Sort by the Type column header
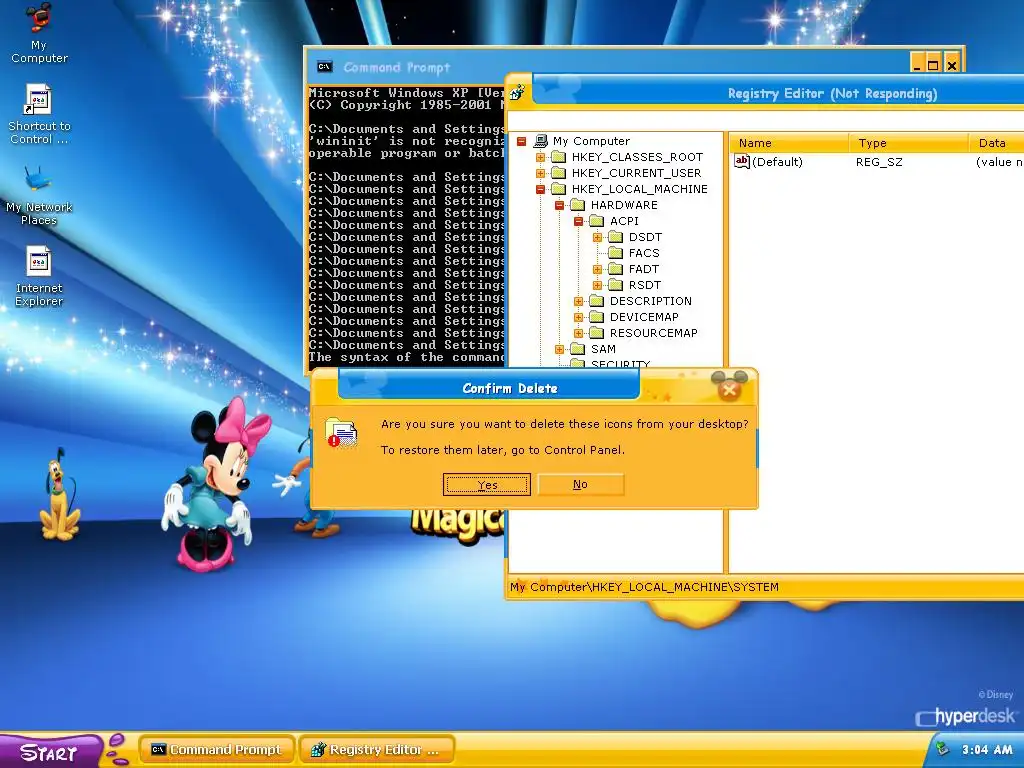The height and width of the screenshot is (768, 1024). 908,143
